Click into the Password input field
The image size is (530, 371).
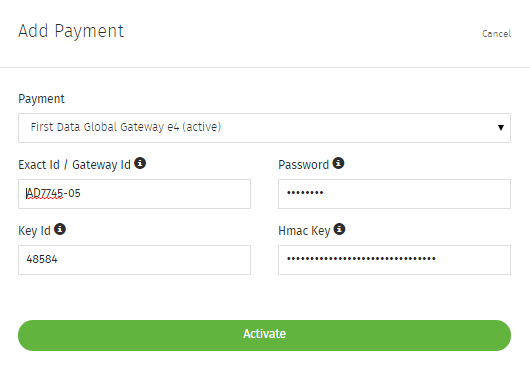coord(394,194)
